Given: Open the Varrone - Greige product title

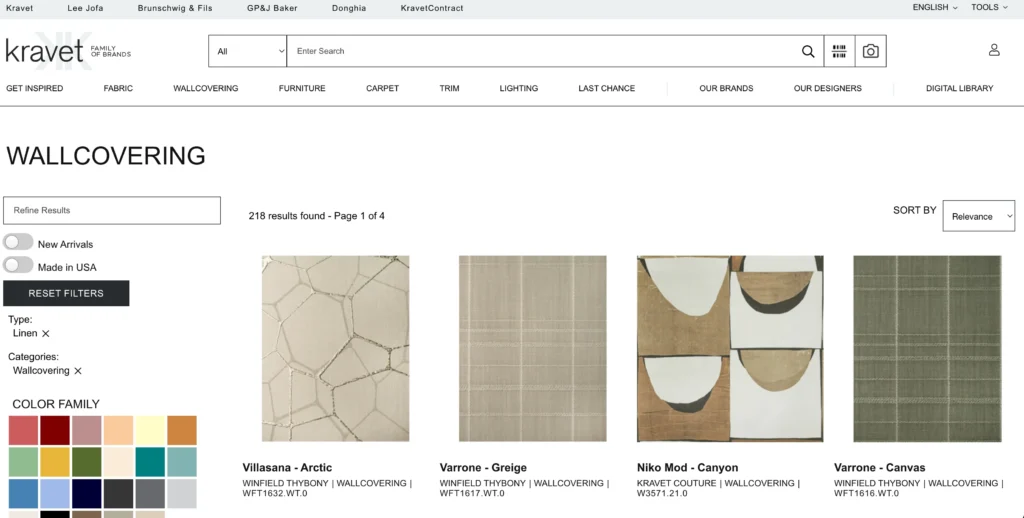Looking at the screenshot, I should point(483,468).
